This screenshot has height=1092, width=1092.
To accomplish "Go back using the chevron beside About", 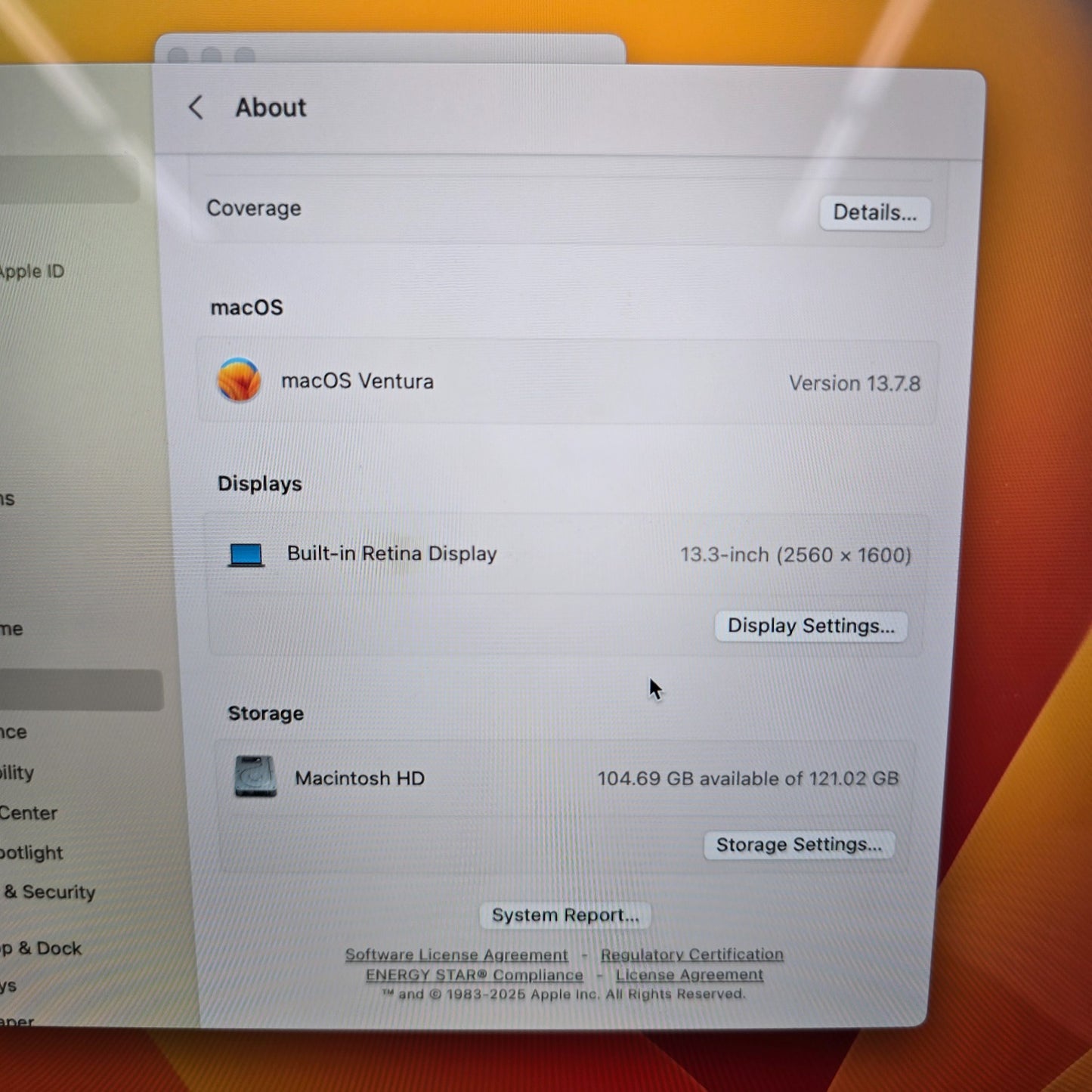I will (x=196, y=107).
